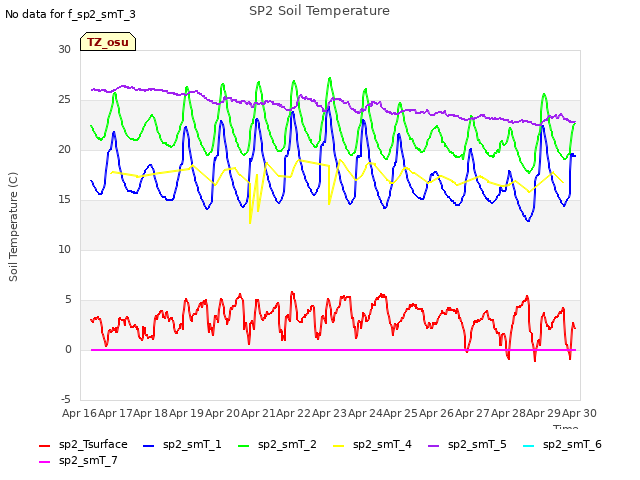Click the Apr 25 x-axis tick label
The height and width of the screenshot is (480, 640).
[400, 413]
